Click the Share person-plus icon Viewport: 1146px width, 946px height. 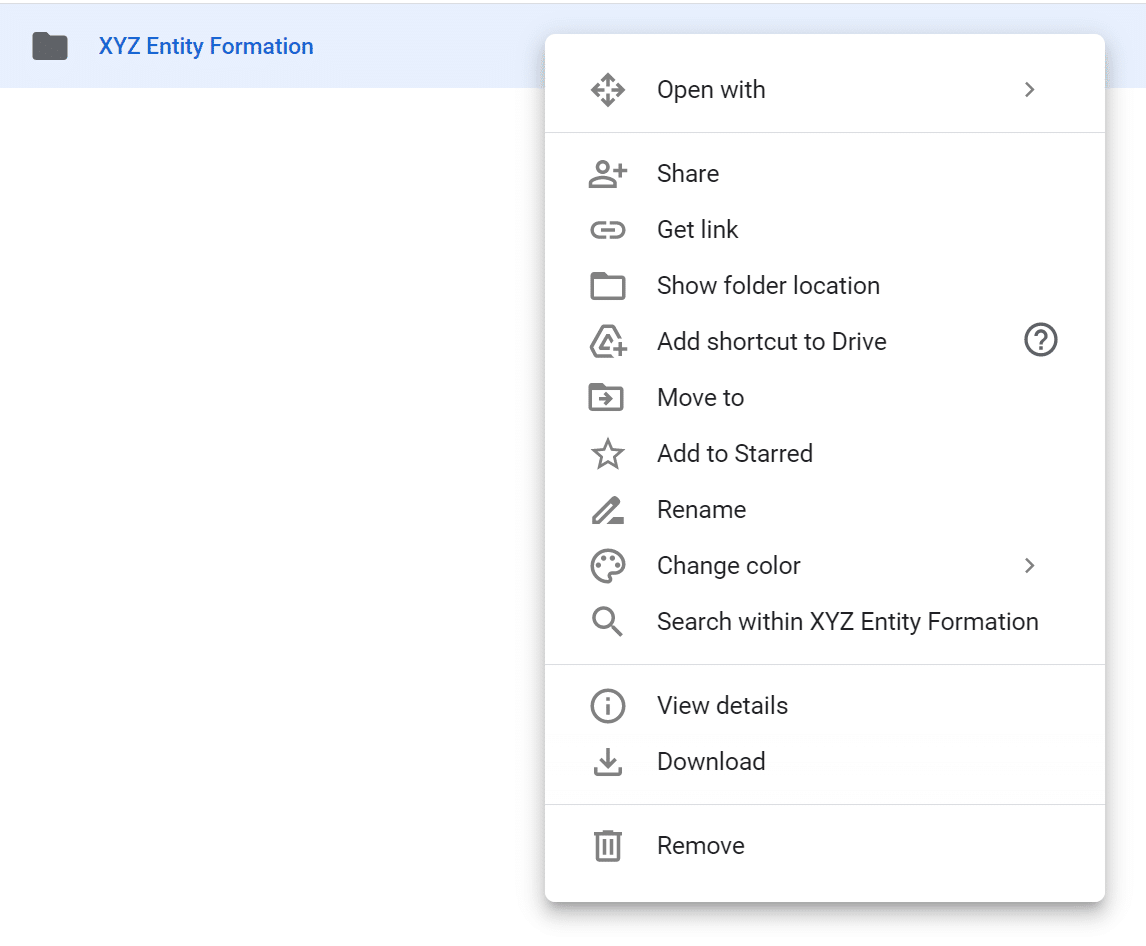tap(608, 174)
